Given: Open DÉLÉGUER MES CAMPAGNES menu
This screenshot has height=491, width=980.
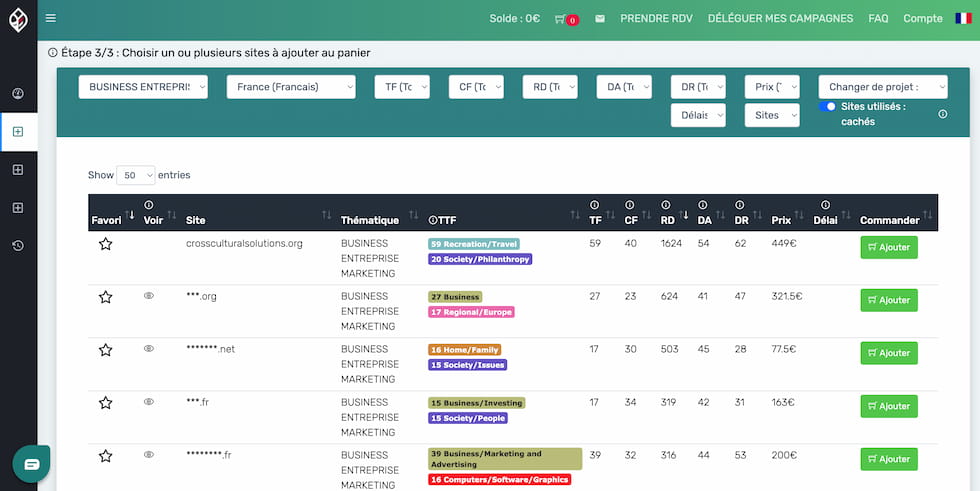Looking at the screenshot, I should tap(781, 19).
